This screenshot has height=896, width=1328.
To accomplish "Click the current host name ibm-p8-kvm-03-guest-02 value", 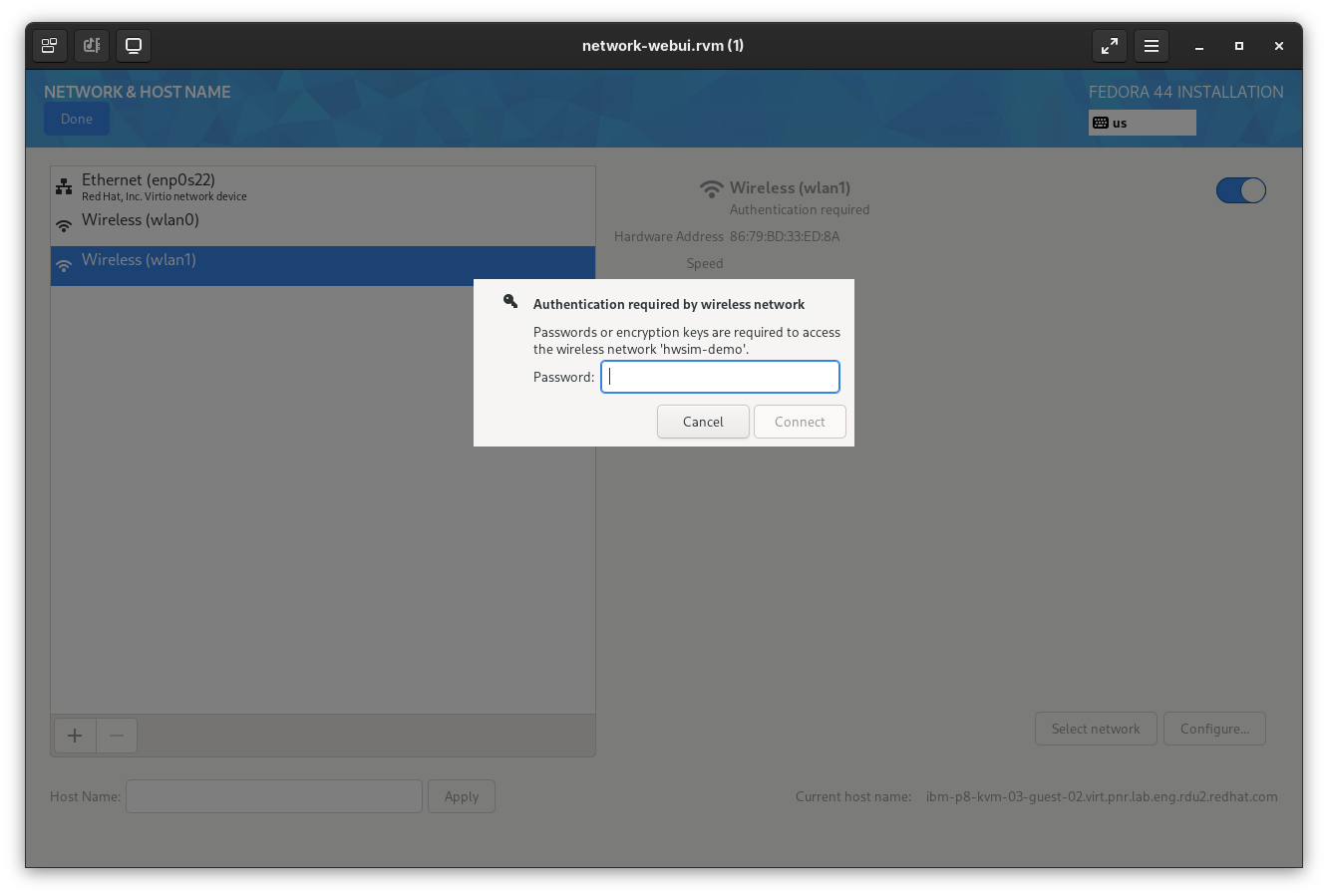I will 1102,797.
